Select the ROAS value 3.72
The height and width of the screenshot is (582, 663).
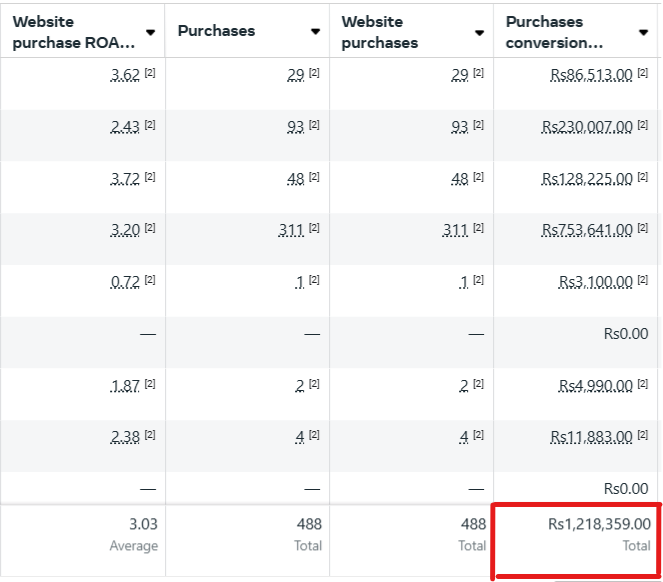pos(125,178)
